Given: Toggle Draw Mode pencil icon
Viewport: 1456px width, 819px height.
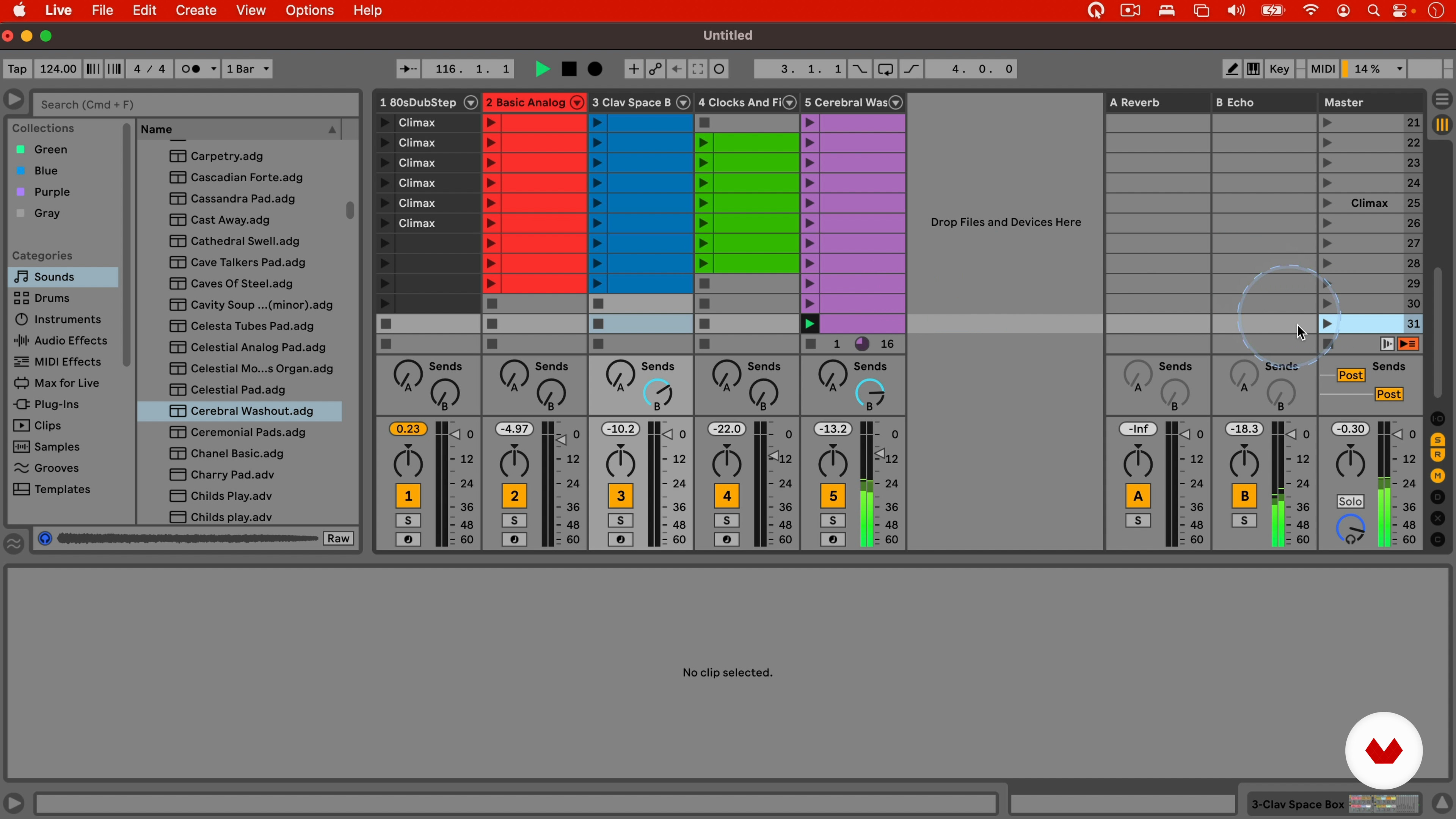Looking at the screenshot, I should coord(1232,69).
